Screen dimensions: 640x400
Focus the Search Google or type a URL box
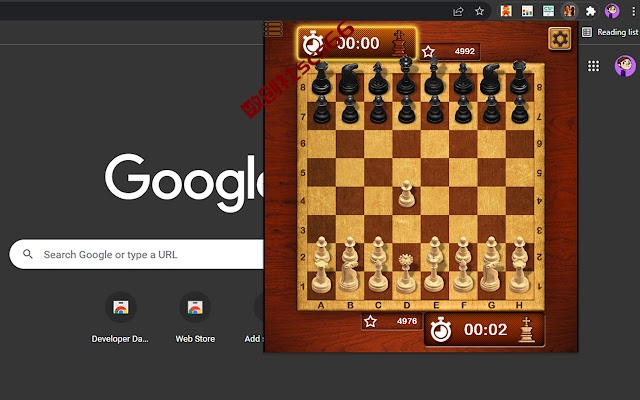point(137,254)
